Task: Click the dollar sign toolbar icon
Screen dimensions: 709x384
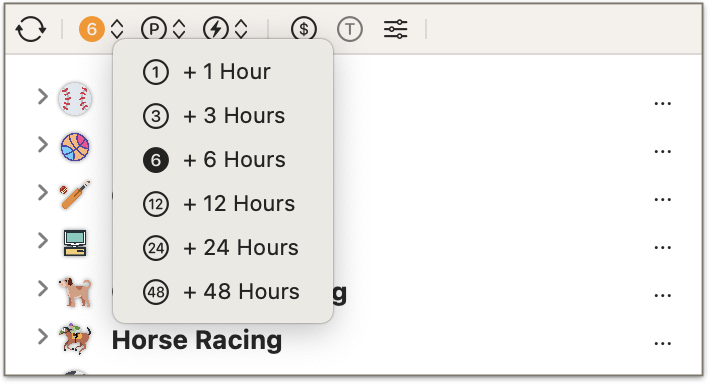Action: coord(304,29)
